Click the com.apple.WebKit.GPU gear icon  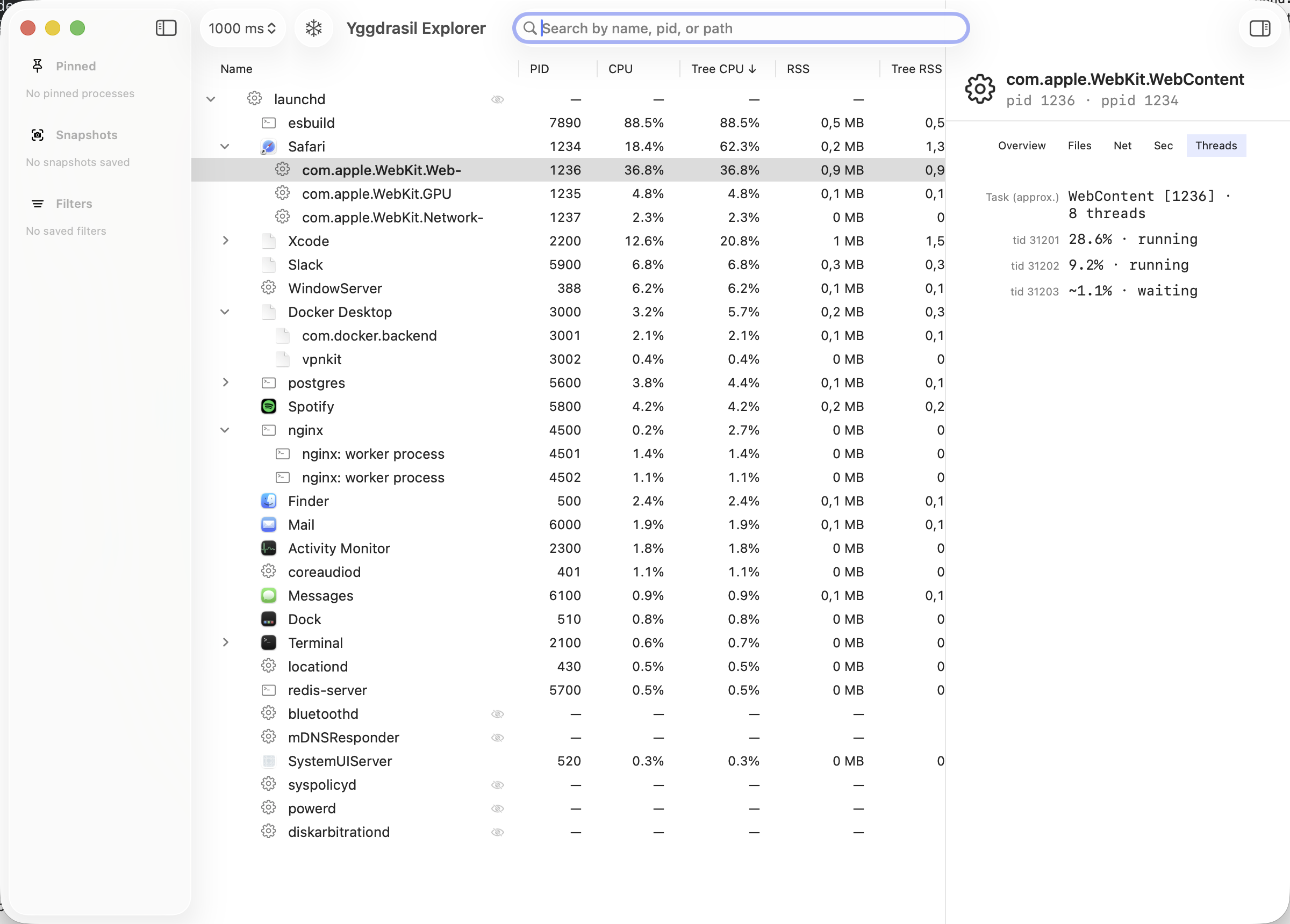283,193
